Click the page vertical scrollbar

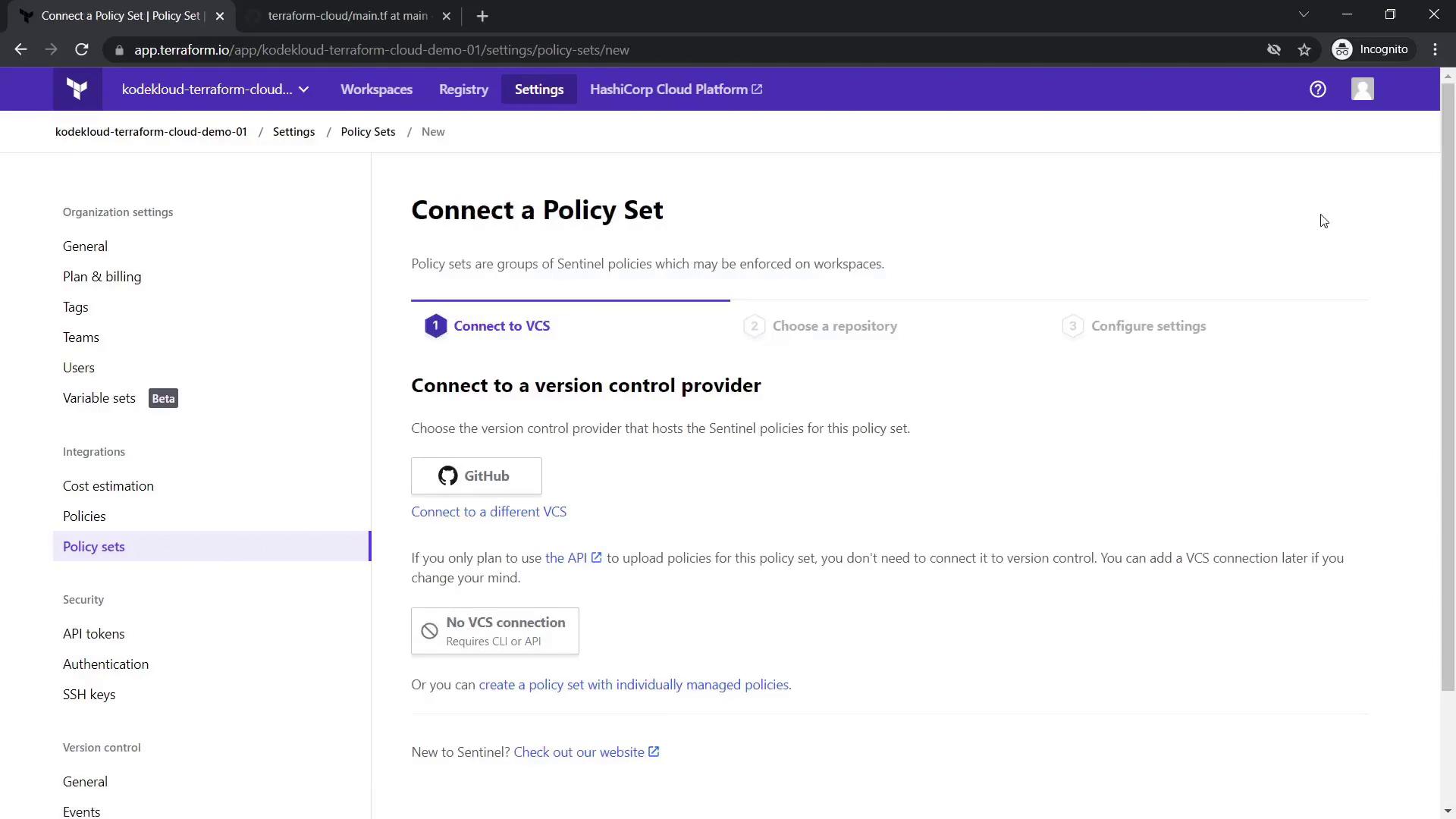pos(1447,379)
